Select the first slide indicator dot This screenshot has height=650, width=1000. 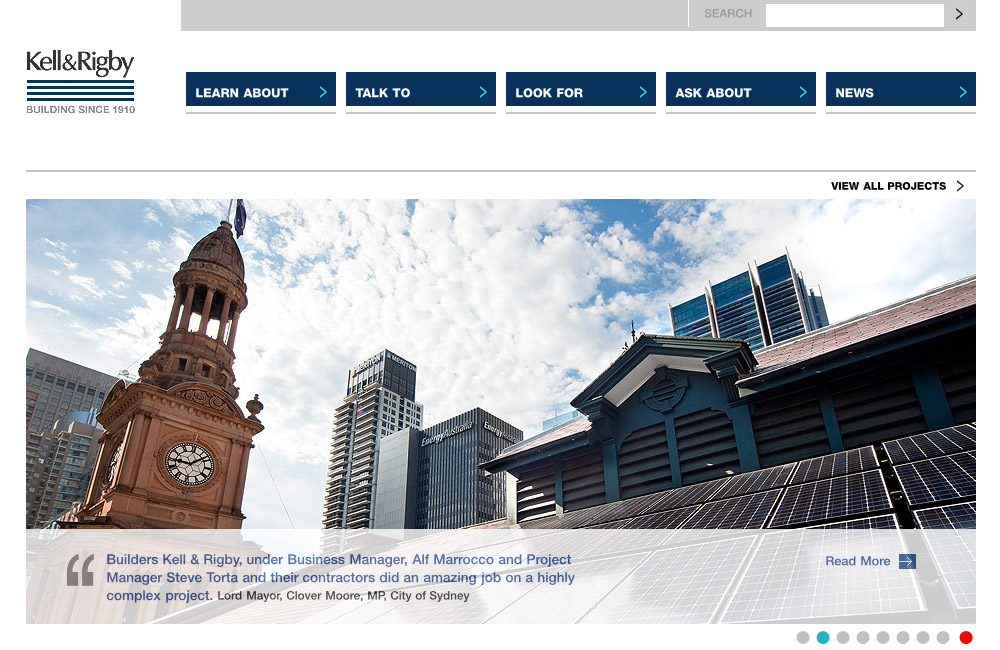coord(803,638)
